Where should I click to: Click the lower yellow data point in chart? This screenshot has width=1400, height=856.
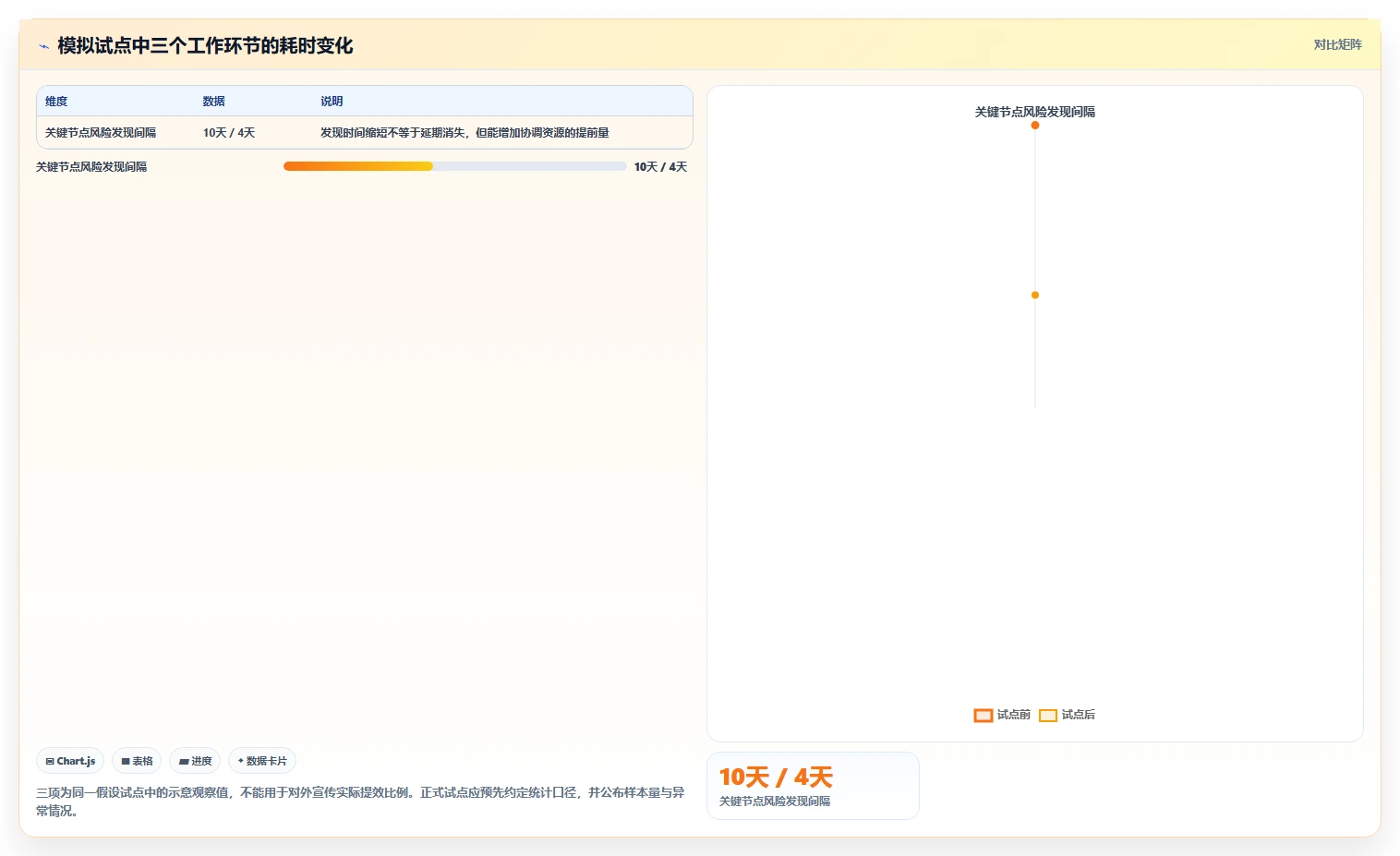tap(1035, 295)
